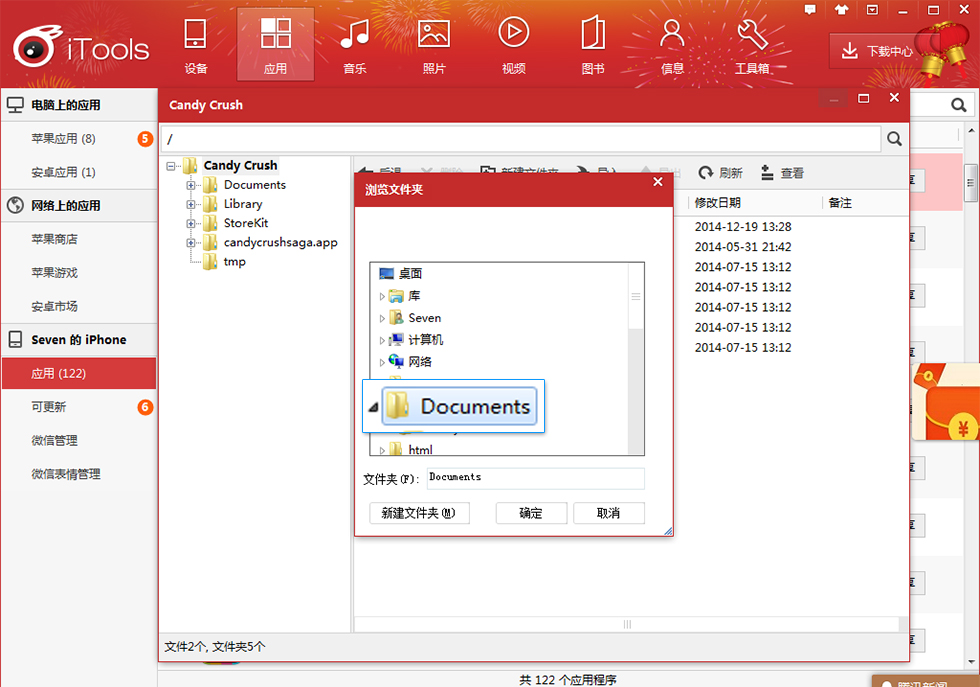Click the skin shirt icon in title bar
This screenshot has height=687, width=980.
841,9
